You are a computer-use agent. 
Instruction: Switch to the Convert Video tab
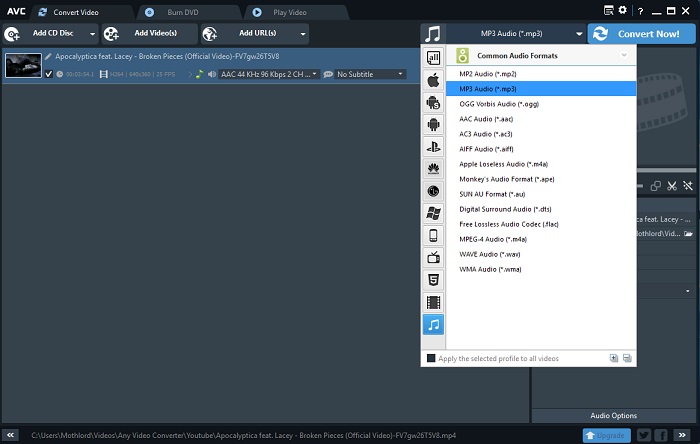(75, 12)
